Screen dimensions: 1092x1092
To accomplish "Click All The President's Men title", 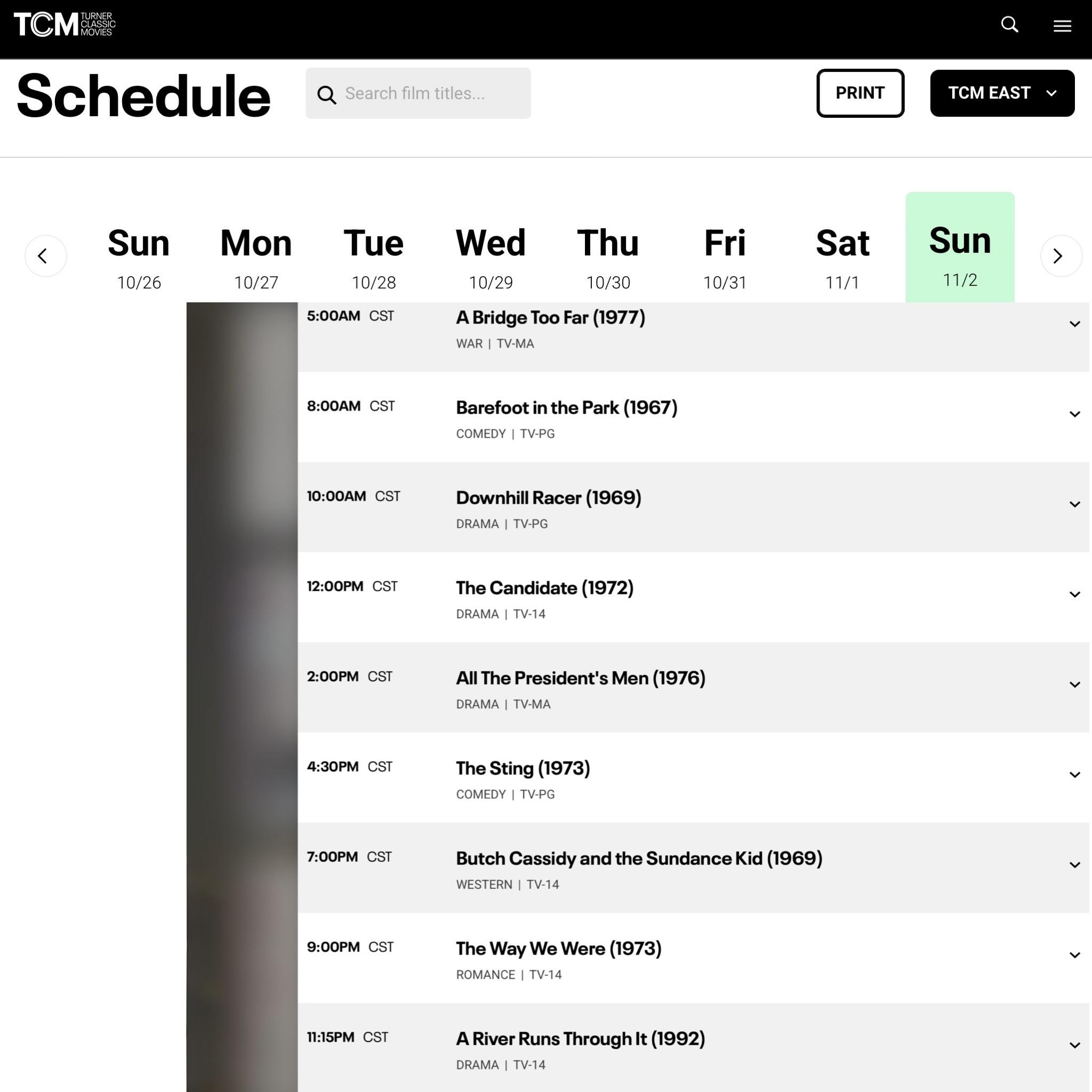I will click(581, 678).
